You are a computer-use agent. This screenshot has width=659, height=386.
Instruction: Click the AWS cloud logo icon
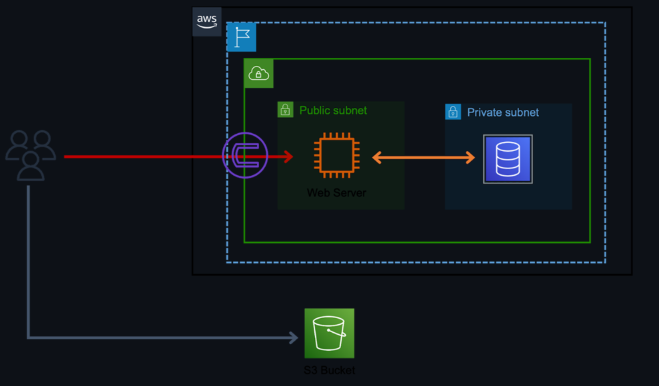[207, 21]
